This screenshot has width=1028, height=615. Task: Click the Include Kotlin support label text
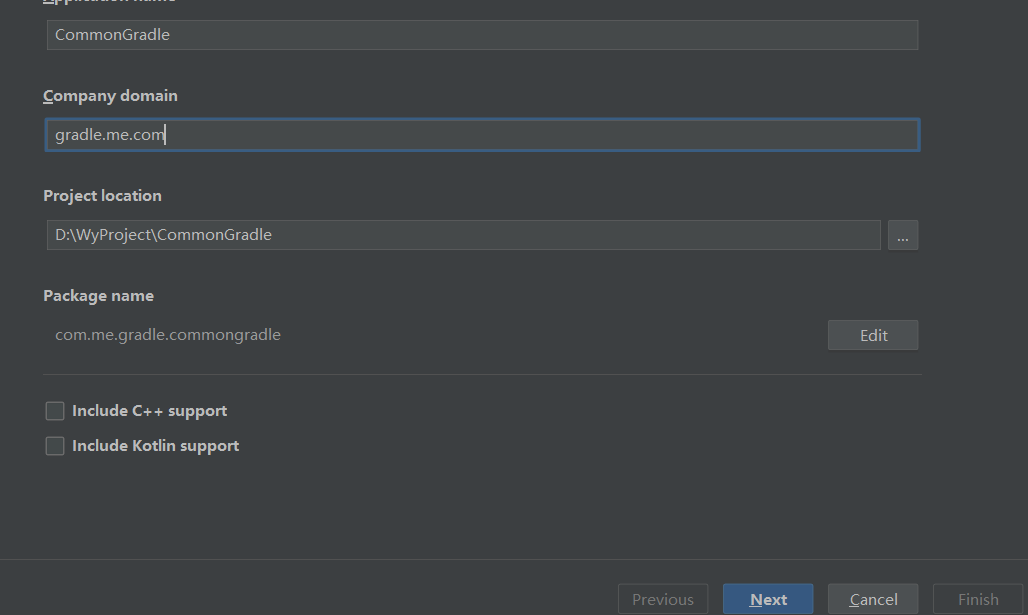155,446
